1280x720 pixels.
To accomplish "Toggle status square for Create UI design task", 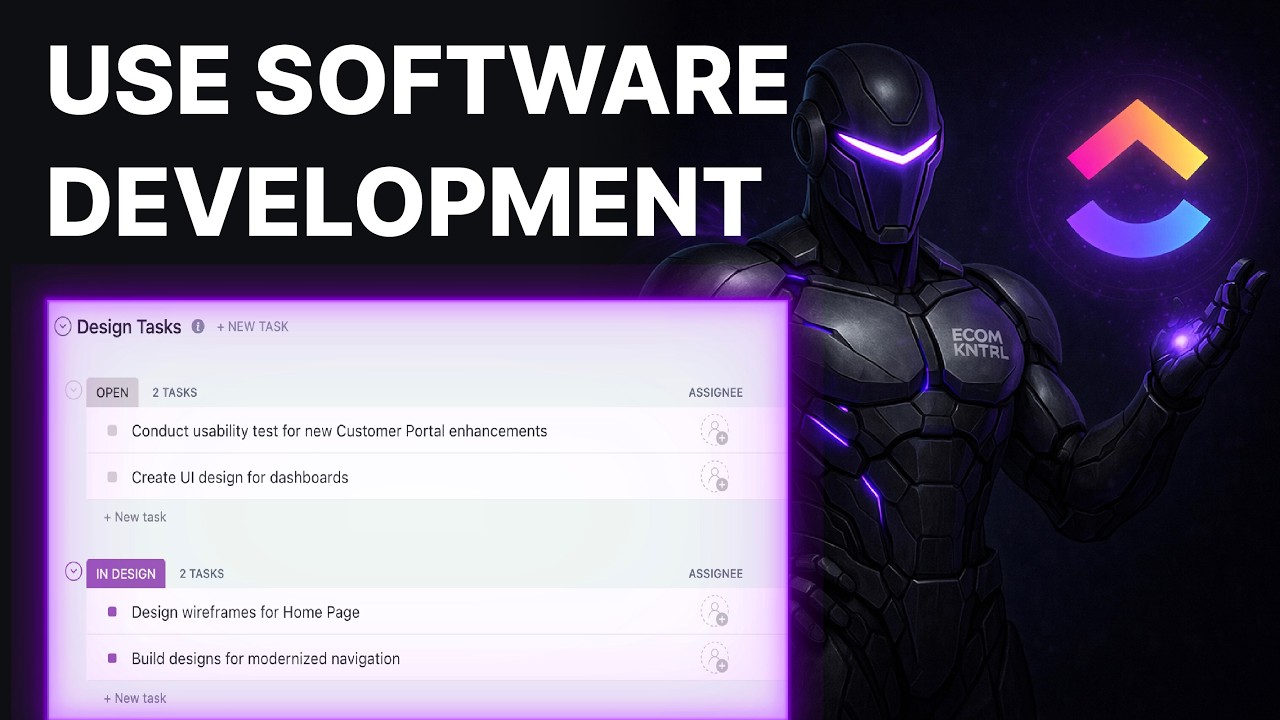I will pos(112,477).
